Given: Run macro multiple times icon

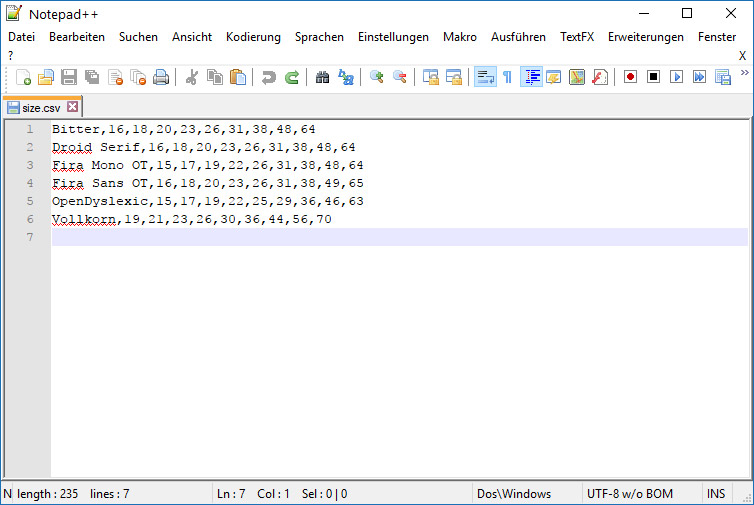Looking at the screenshot, I should pos(700,77).
